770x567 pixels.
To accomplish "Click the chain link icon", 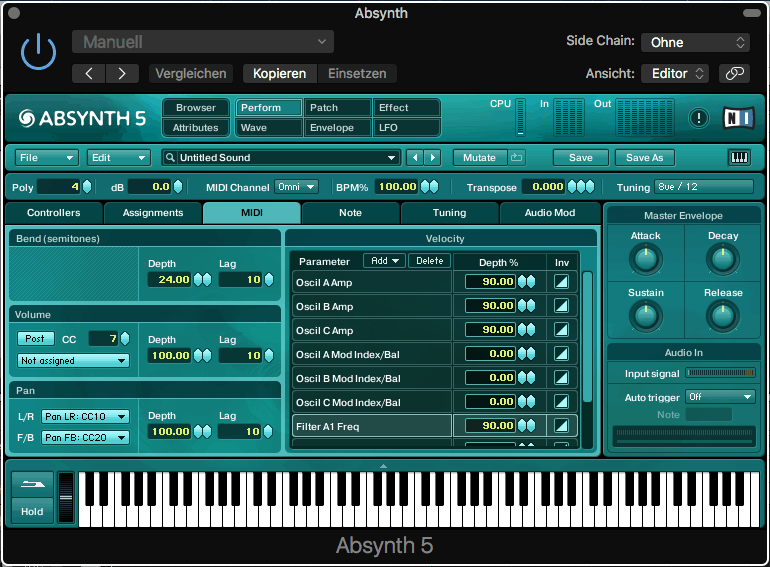I will pos(734,73).
